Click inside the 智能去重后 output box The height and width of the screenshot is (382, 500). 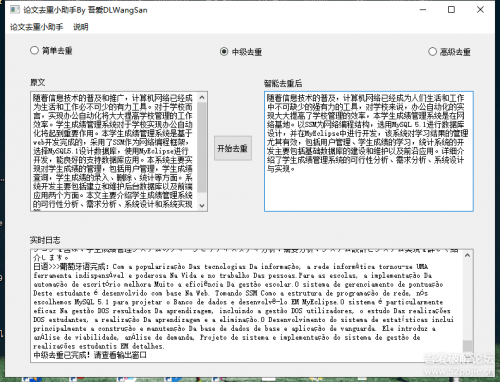click(x=369, y=151)
